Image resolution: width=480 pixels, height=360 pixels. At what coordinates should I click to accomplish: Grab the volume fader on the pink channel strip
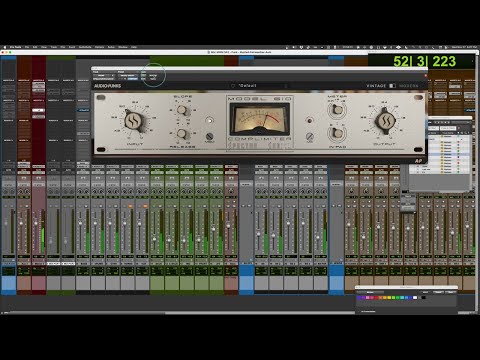pos(36,223)
